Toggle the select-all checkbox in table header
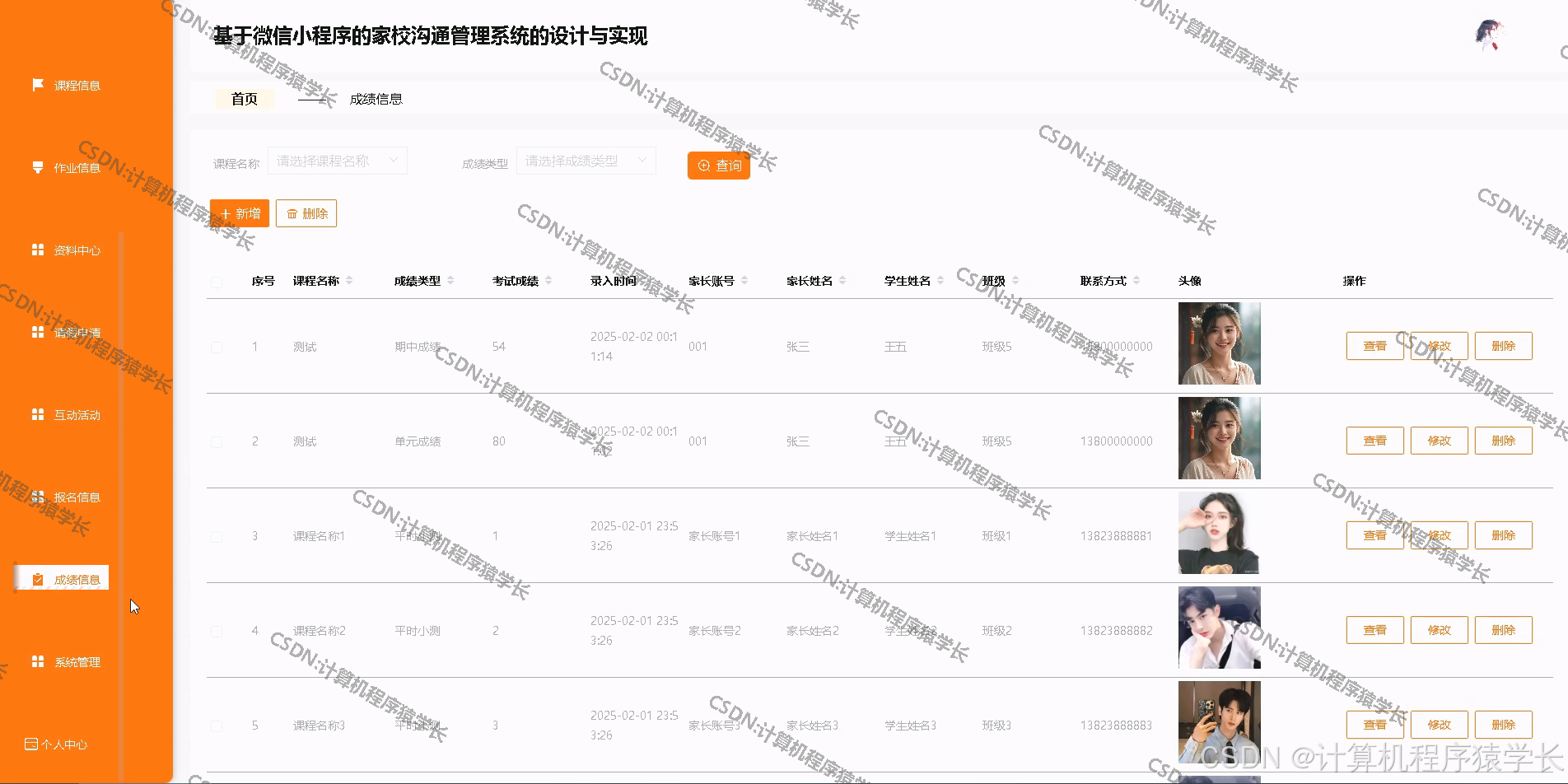 pyautogui.click(x=217, y=282)
